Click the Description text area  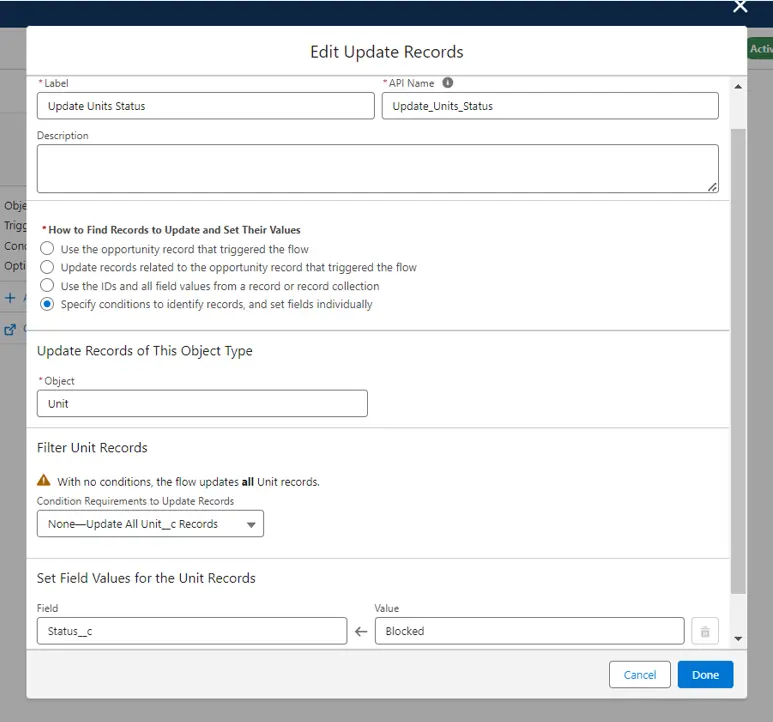377,168
